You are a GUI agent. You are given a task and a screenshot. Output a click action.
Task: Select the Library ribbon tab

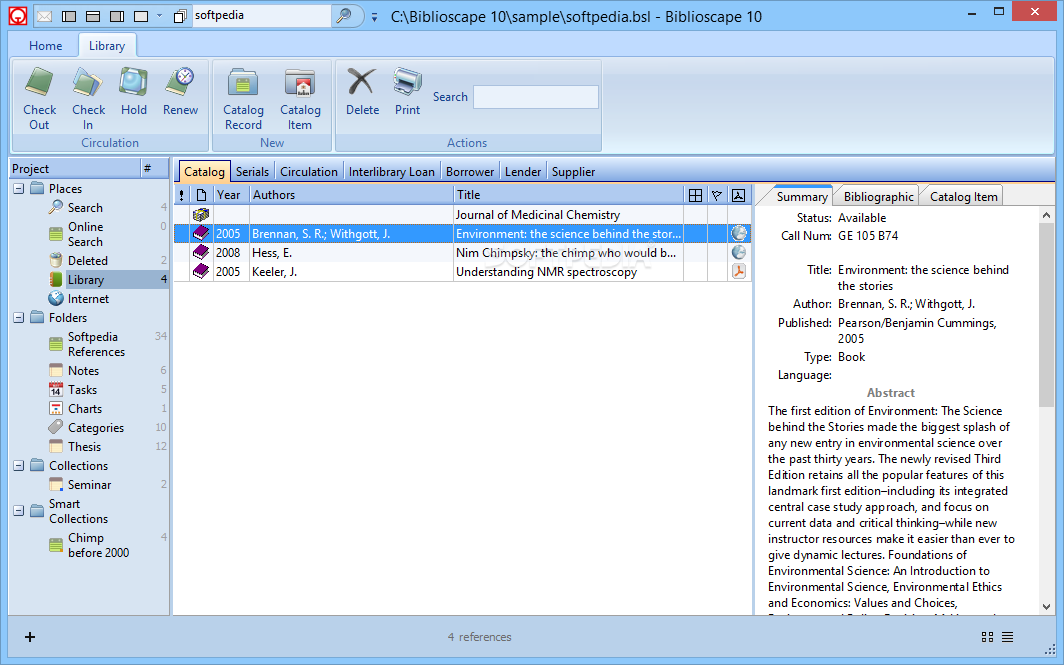click(x=107, y=45)
